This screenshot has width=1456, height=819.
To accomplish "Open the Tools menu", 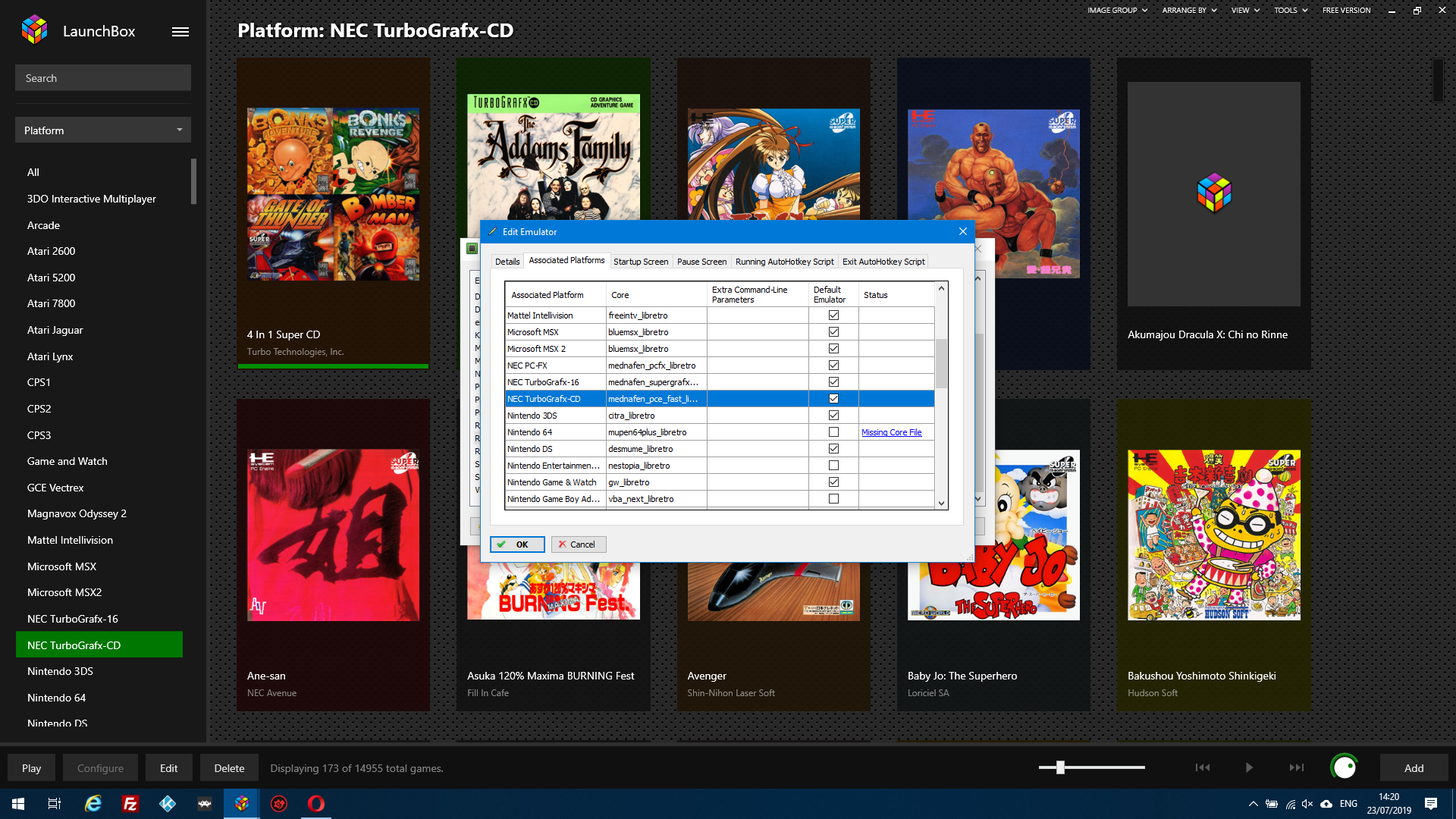I will (x=1291, y=11).
